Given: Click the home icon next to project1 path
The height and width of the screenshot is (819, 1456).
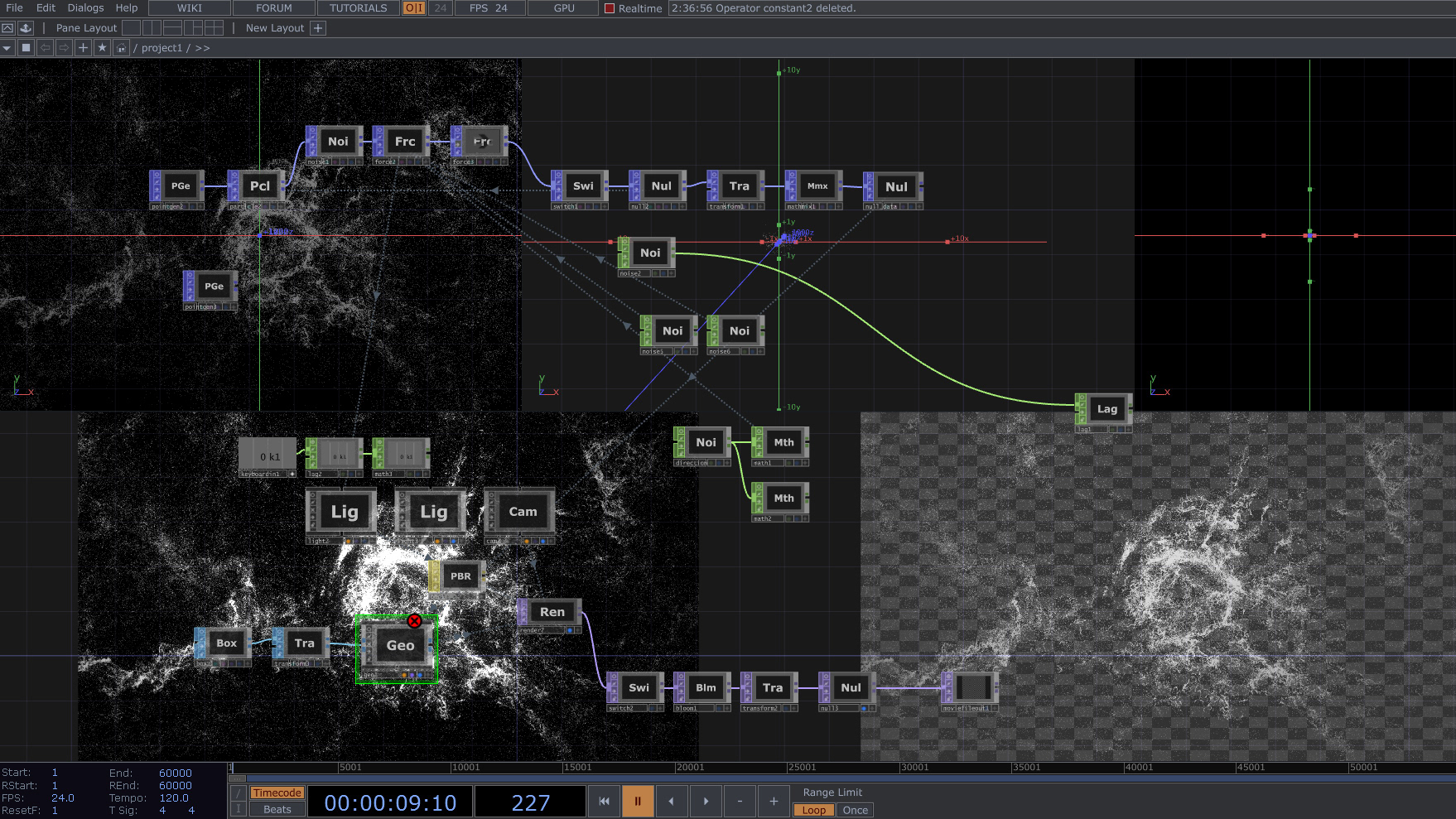Looking at the screenshot, I should click(x=121, y=47).
